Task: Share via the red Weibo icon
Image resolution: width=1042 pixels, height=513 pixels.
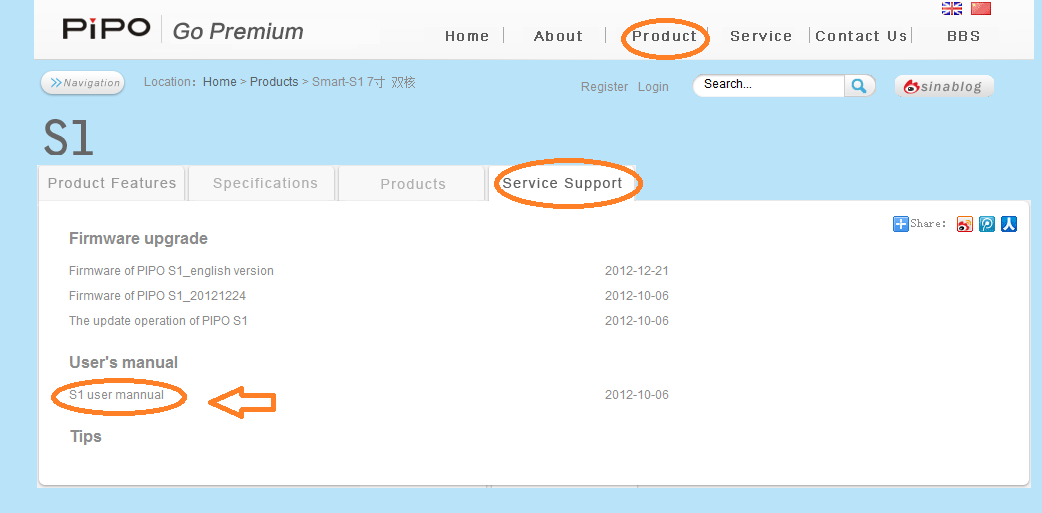Action: (x=964, y=224)
